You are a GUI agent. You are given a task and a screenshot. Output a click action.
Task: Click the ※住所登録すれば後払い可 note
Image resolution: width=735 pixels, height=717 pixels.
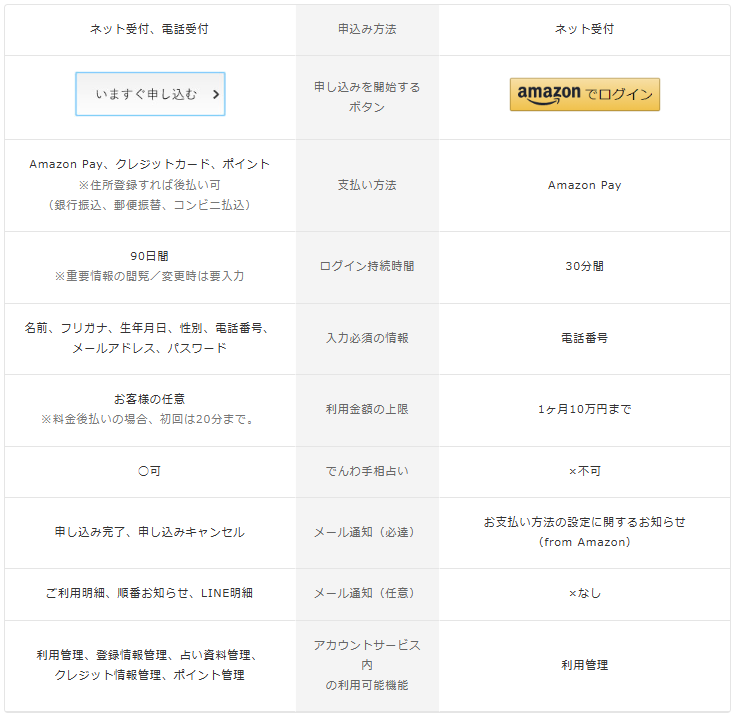coord(149,185)
